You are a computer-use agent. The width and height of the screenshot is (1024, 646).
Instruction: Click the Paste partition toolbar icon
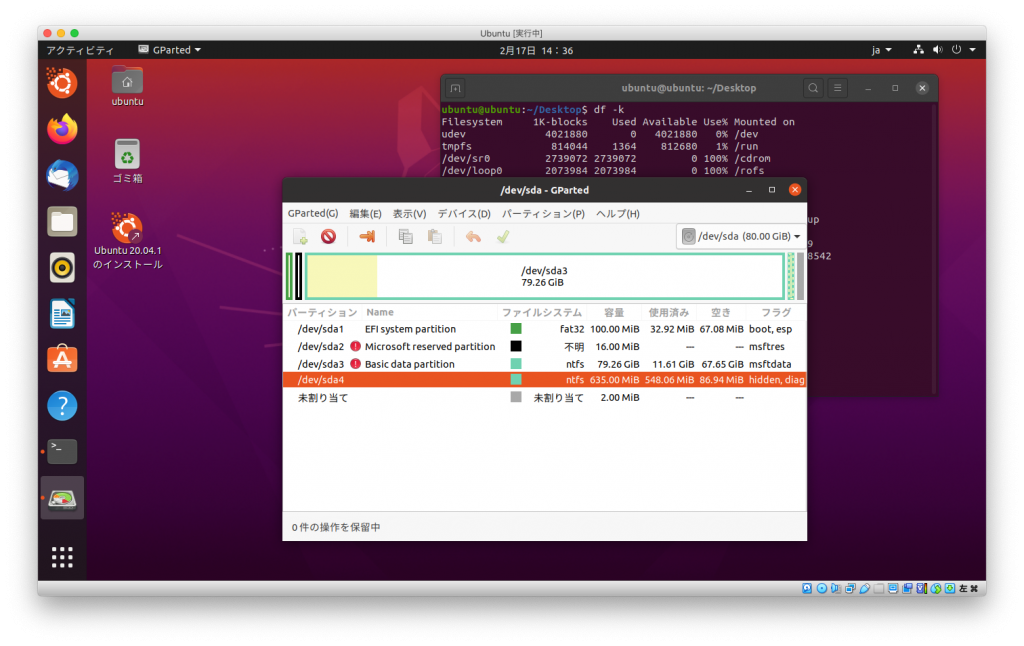coord(435,236)
